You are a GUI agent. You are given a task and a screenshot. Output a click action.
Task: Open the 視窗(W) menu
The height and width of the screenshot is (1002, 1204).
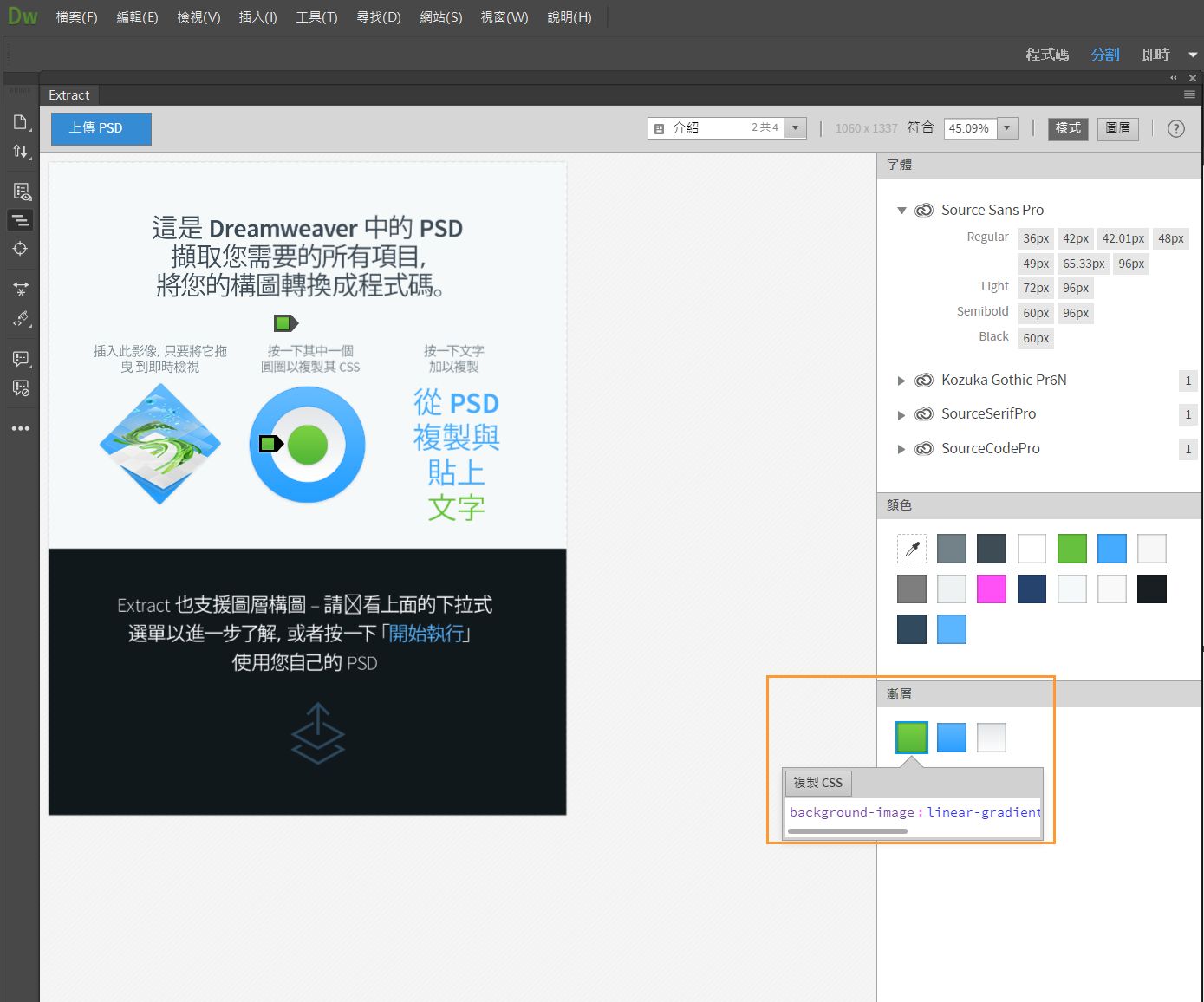pos(504,17)
